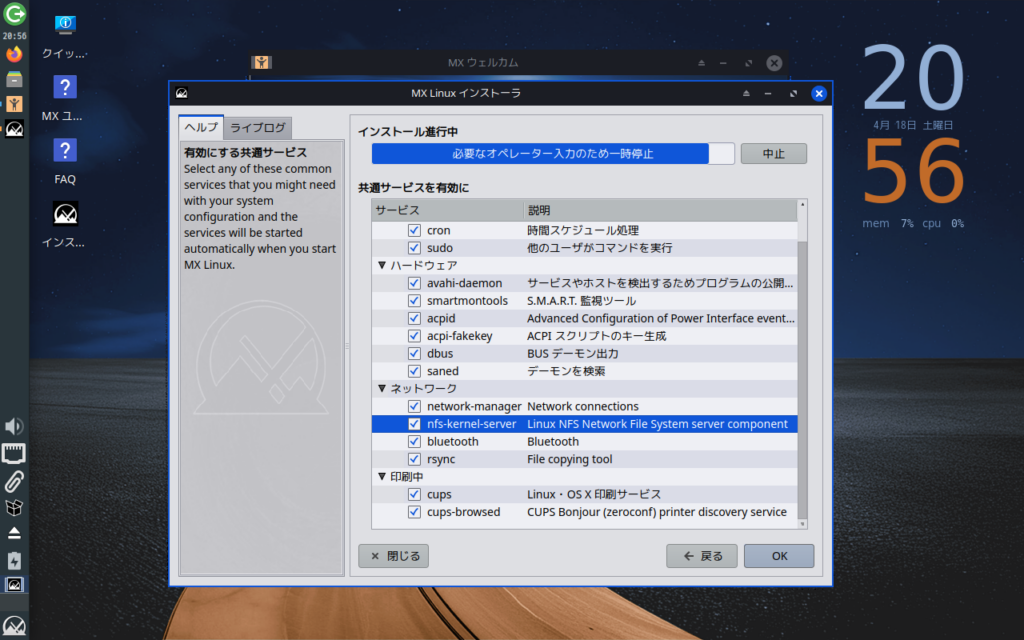Uncheck the bluetooth service checkbox
This screenshot has height=640, width=1024.
click(x=414, y=442)
